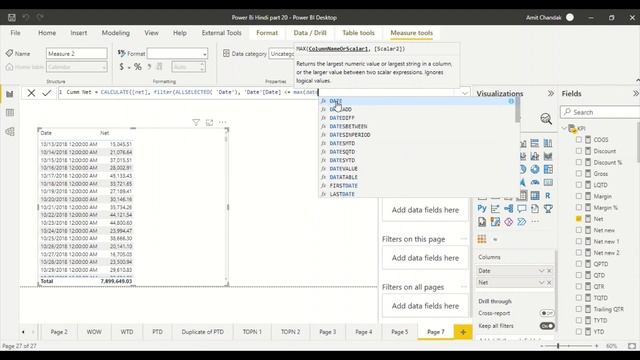Apply currency format with the $ icon
Viewport: 640px width, 360px height.
point(122,67)
